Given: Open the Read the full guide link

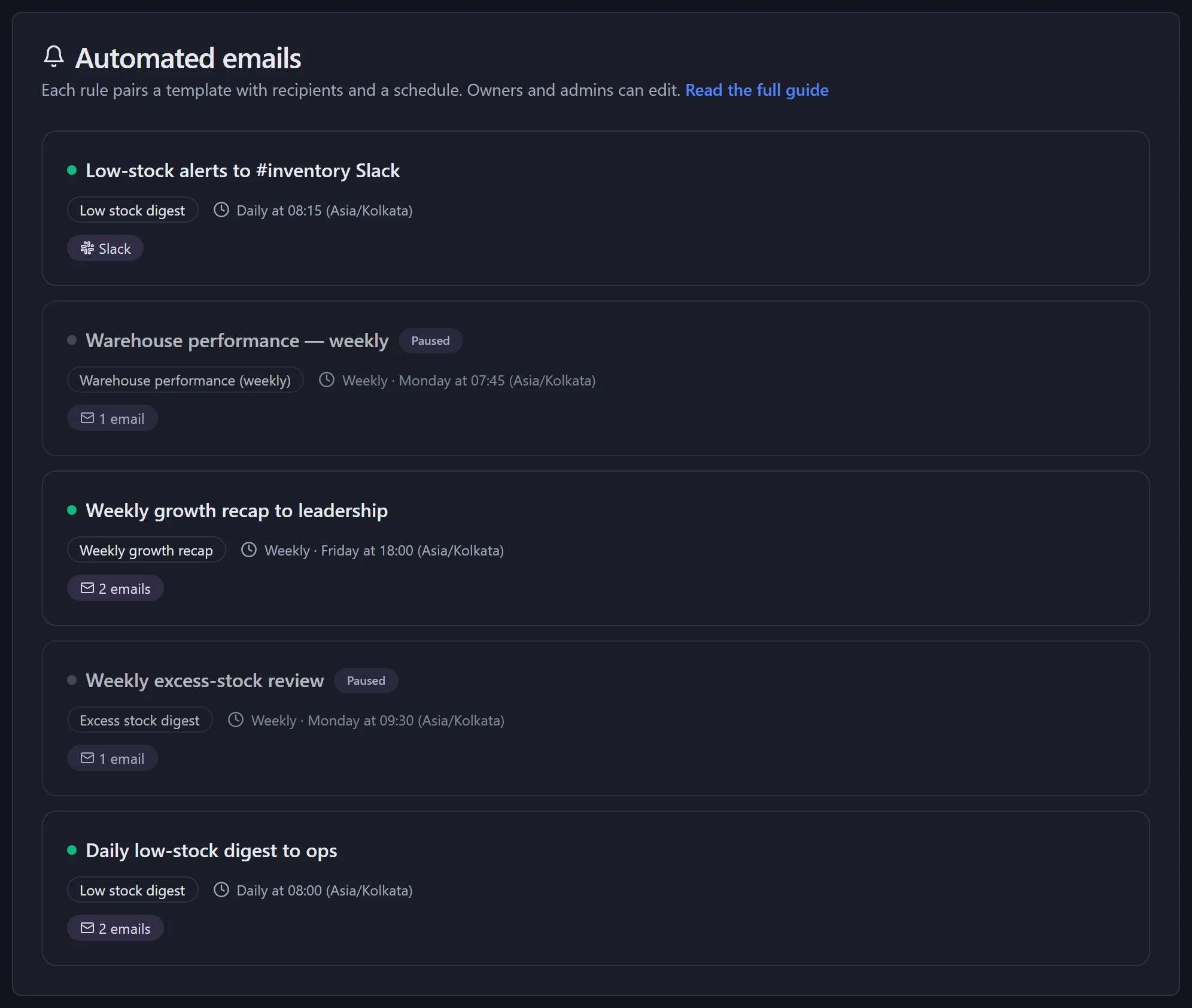Looking at the screenshot, I should click(x=756, y=90).
